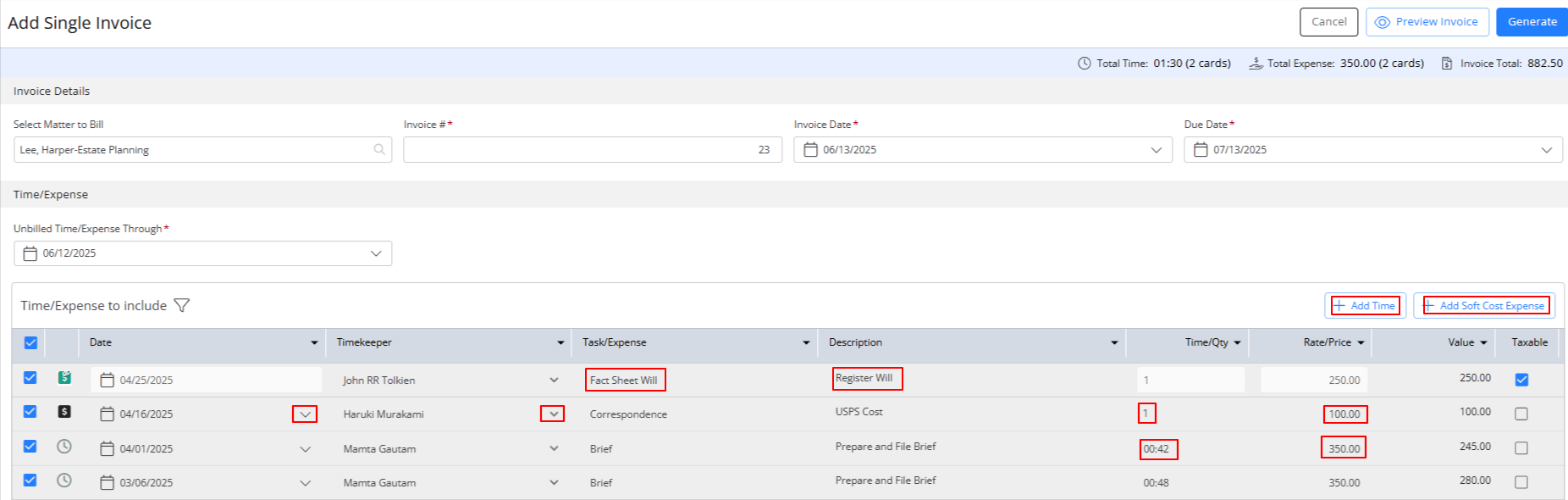Click the Cancel button

click(1329, 22)
